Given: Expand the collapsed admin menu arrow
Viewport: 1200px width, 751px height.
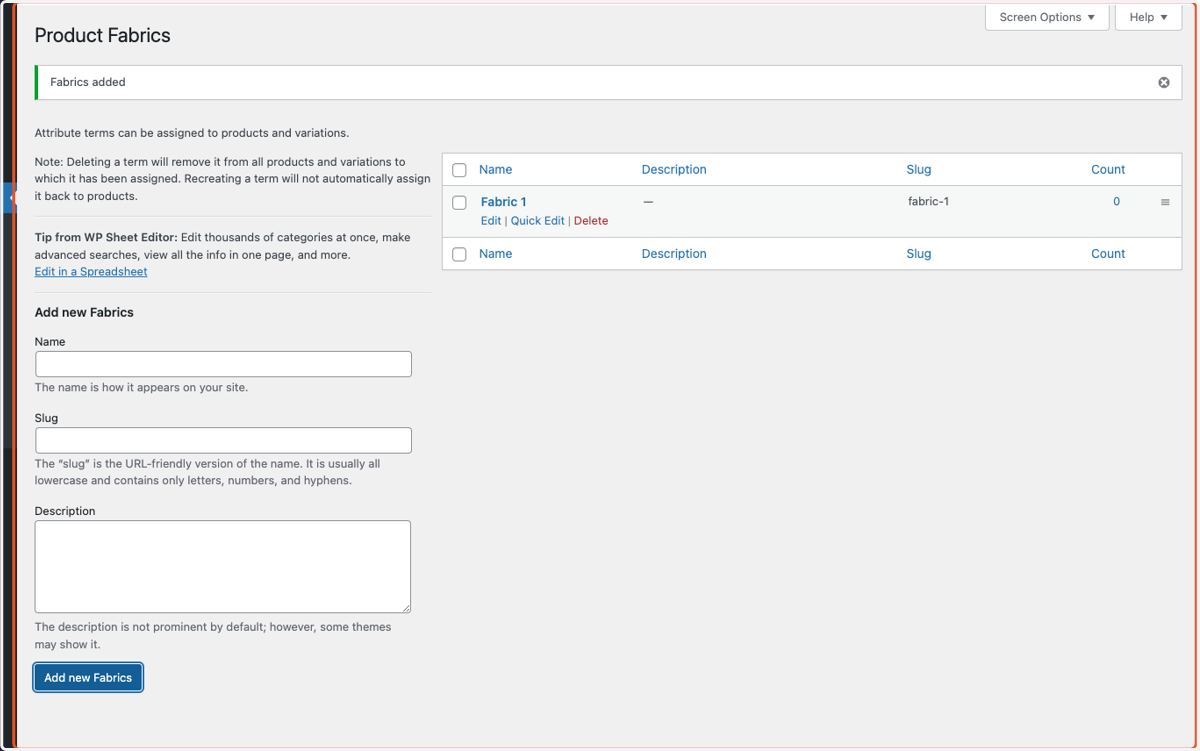Looking at the screenshot, I should tap(11, 198).
